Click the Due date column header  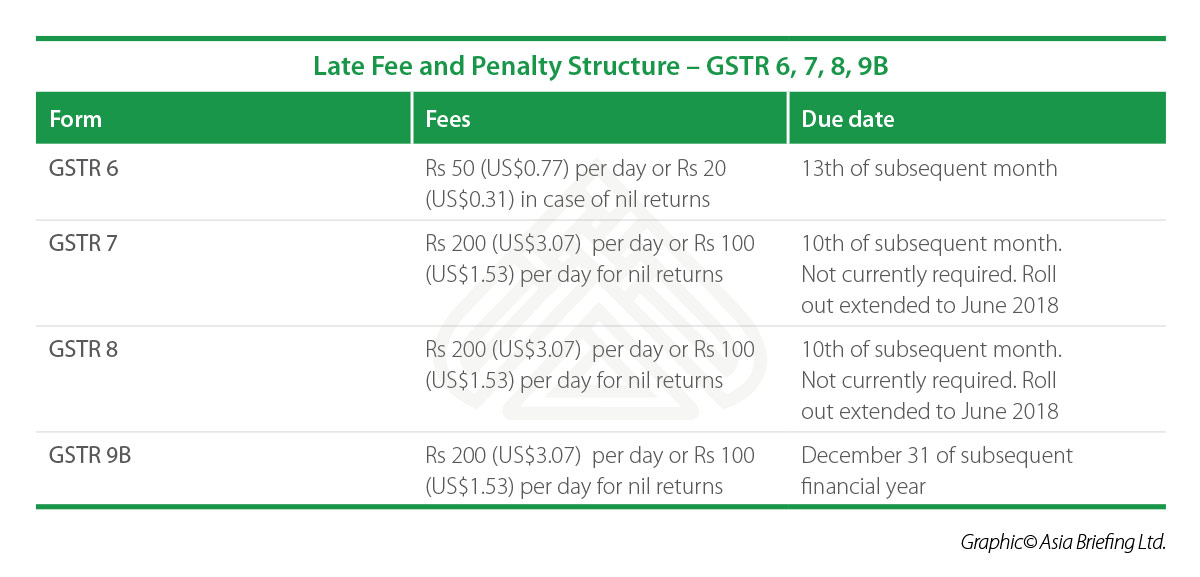(x=847, y=119)
